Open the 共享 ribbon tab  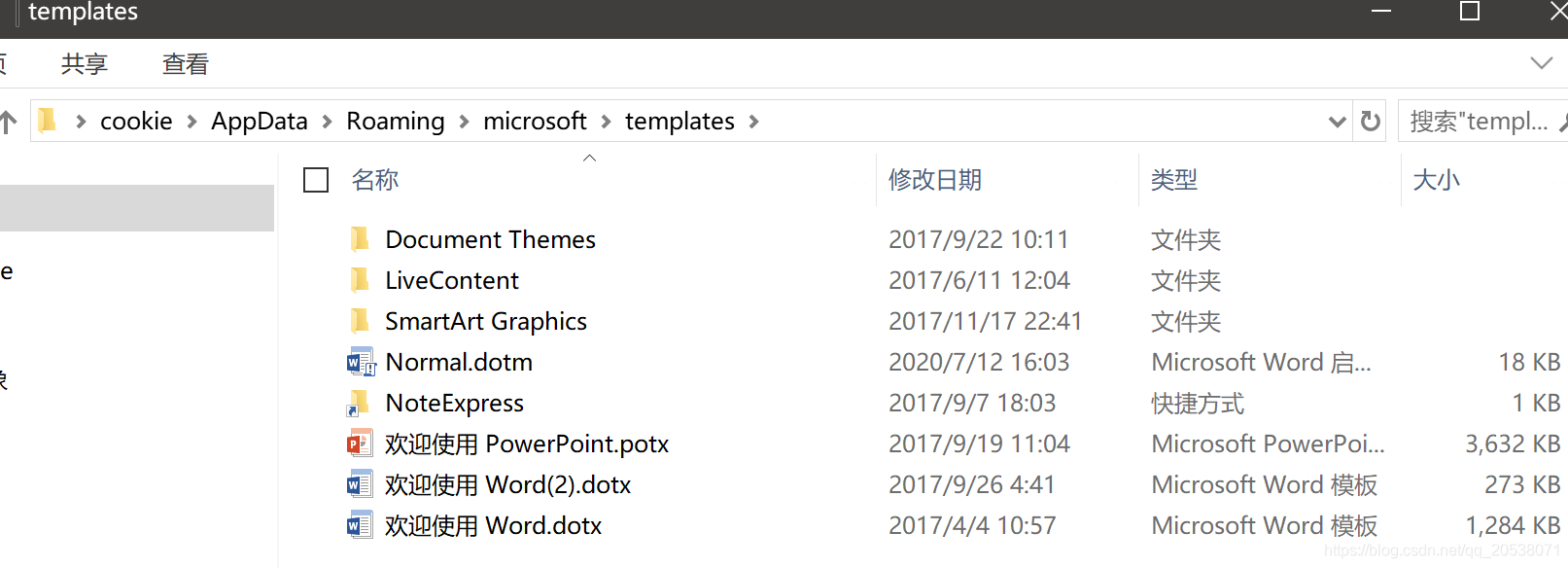(x=85, y=64)
